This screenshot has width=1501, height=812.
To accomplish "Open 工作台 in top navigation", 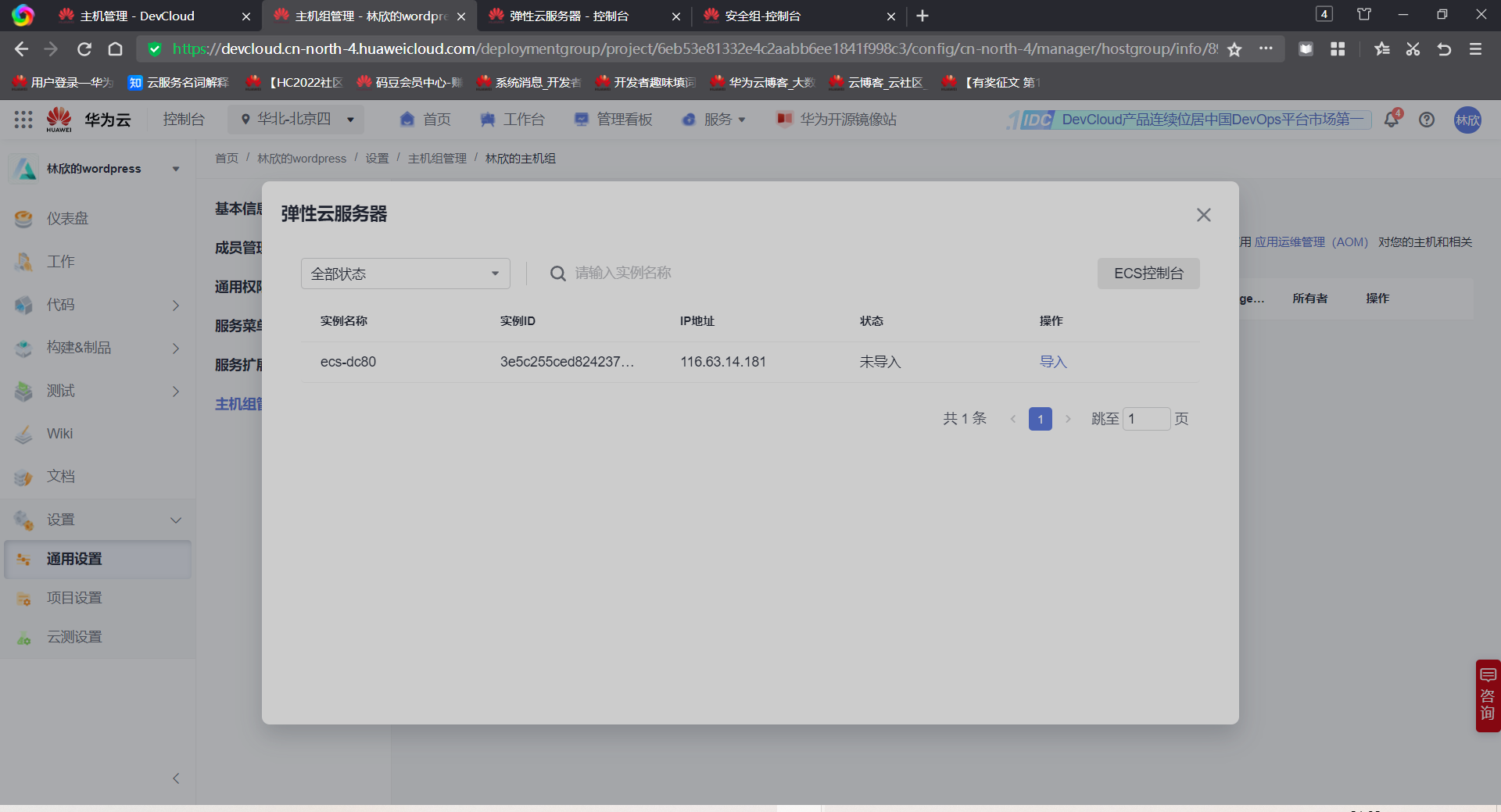I will (x=512, y=120).
